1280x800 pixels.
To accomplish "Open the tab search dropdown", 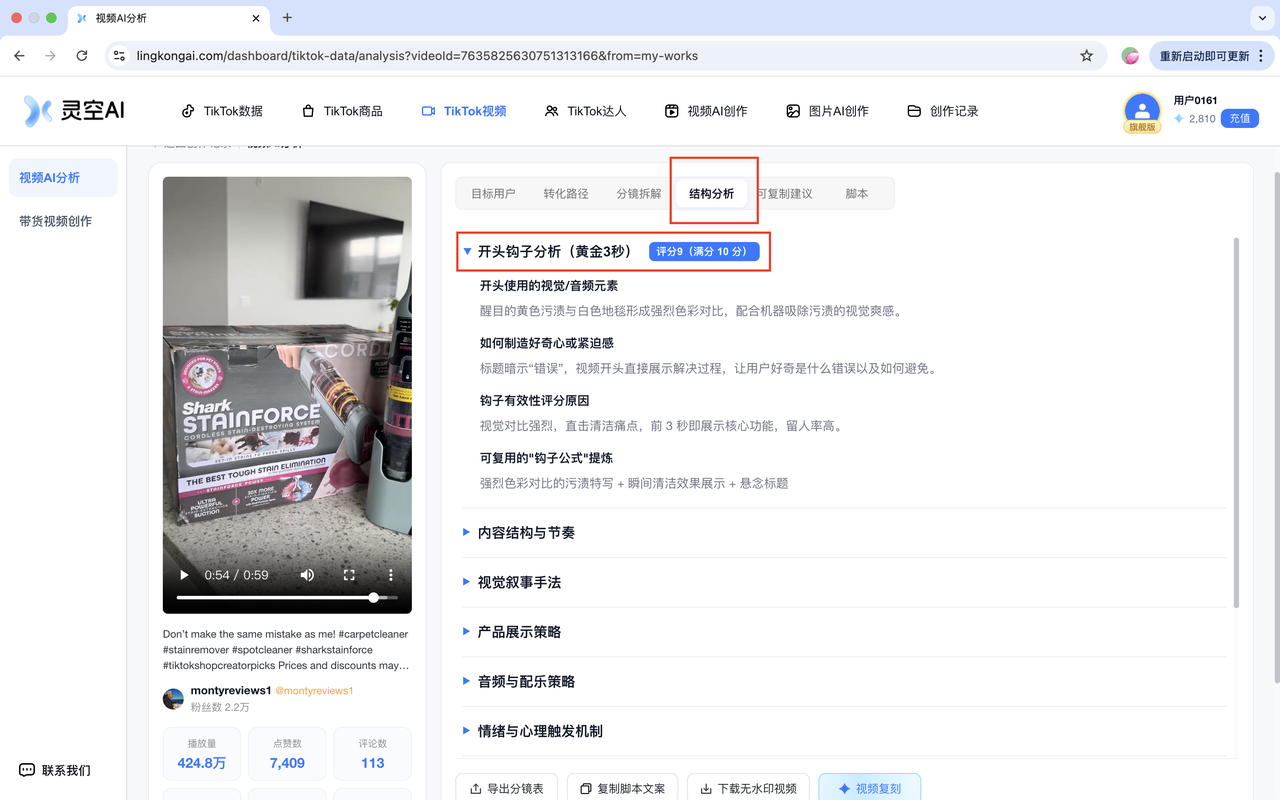I will pyautogui.click(x=1260, y=18).
